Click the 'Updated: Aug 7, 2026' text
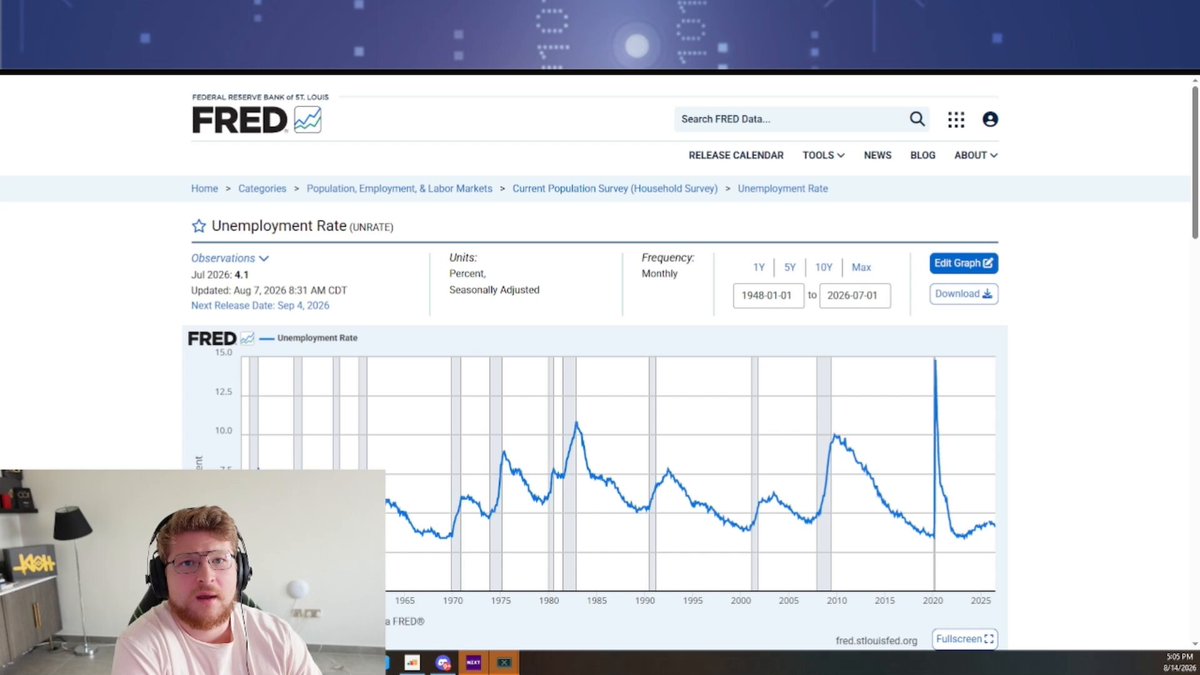Image resolution: width=1200 pixels, height=675 pixels. [x=269, y=290]
